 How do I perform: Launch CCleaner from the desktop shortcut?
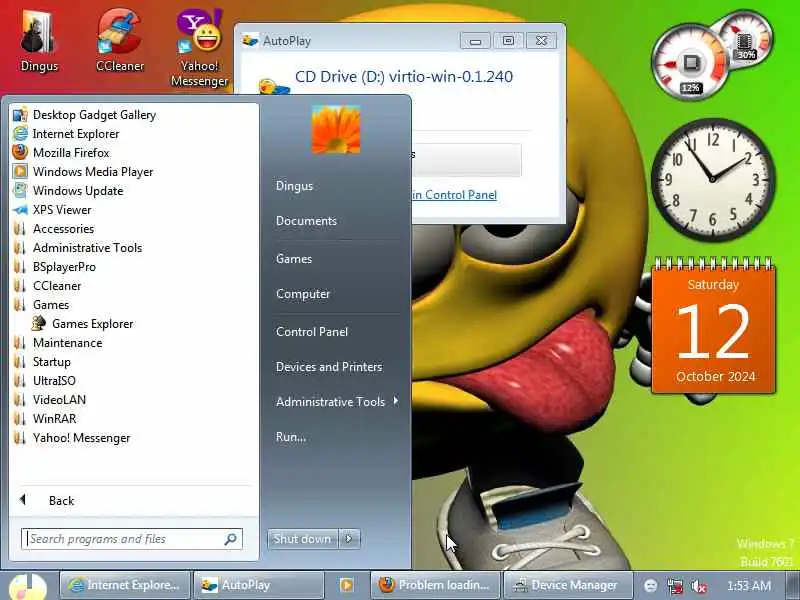tap(119, 41)
